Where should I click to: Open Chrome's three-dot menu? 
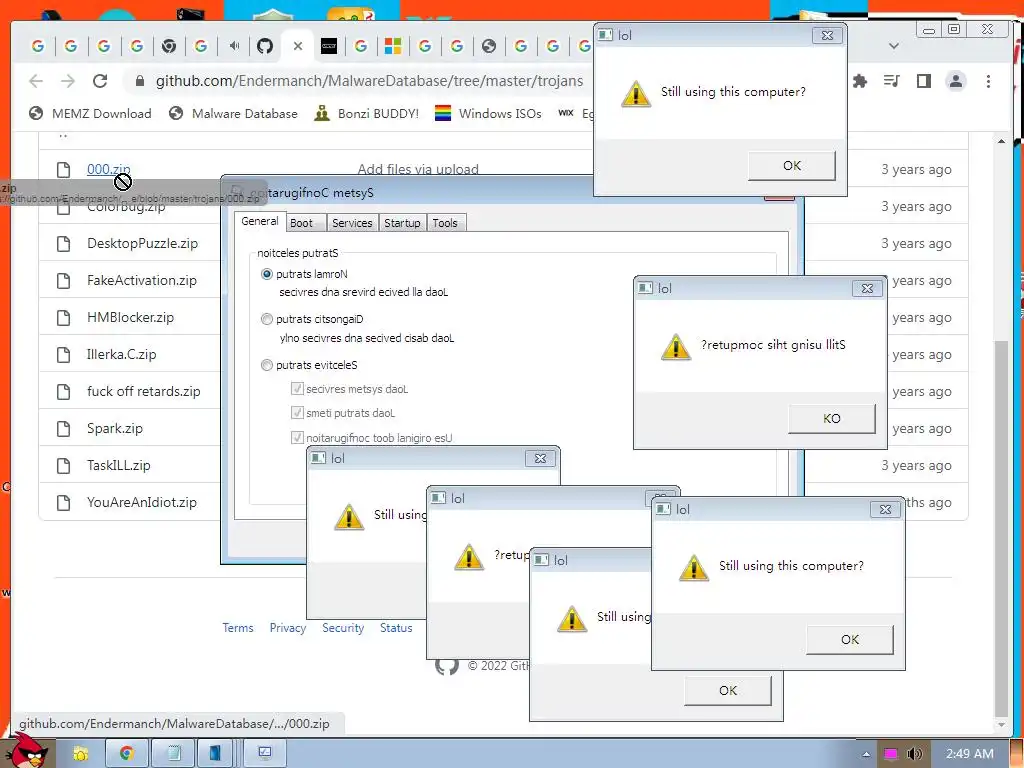pyautogui.click(x=988, y=81)
